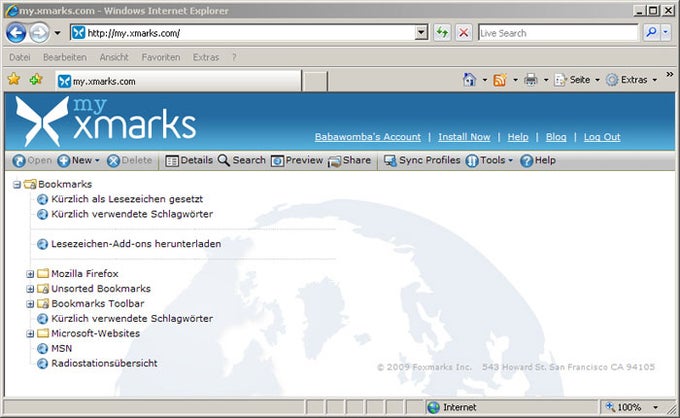Viewport: 680px width, 418px height.
Task: Click the Open toolbar button
Action: click(32, 160)
